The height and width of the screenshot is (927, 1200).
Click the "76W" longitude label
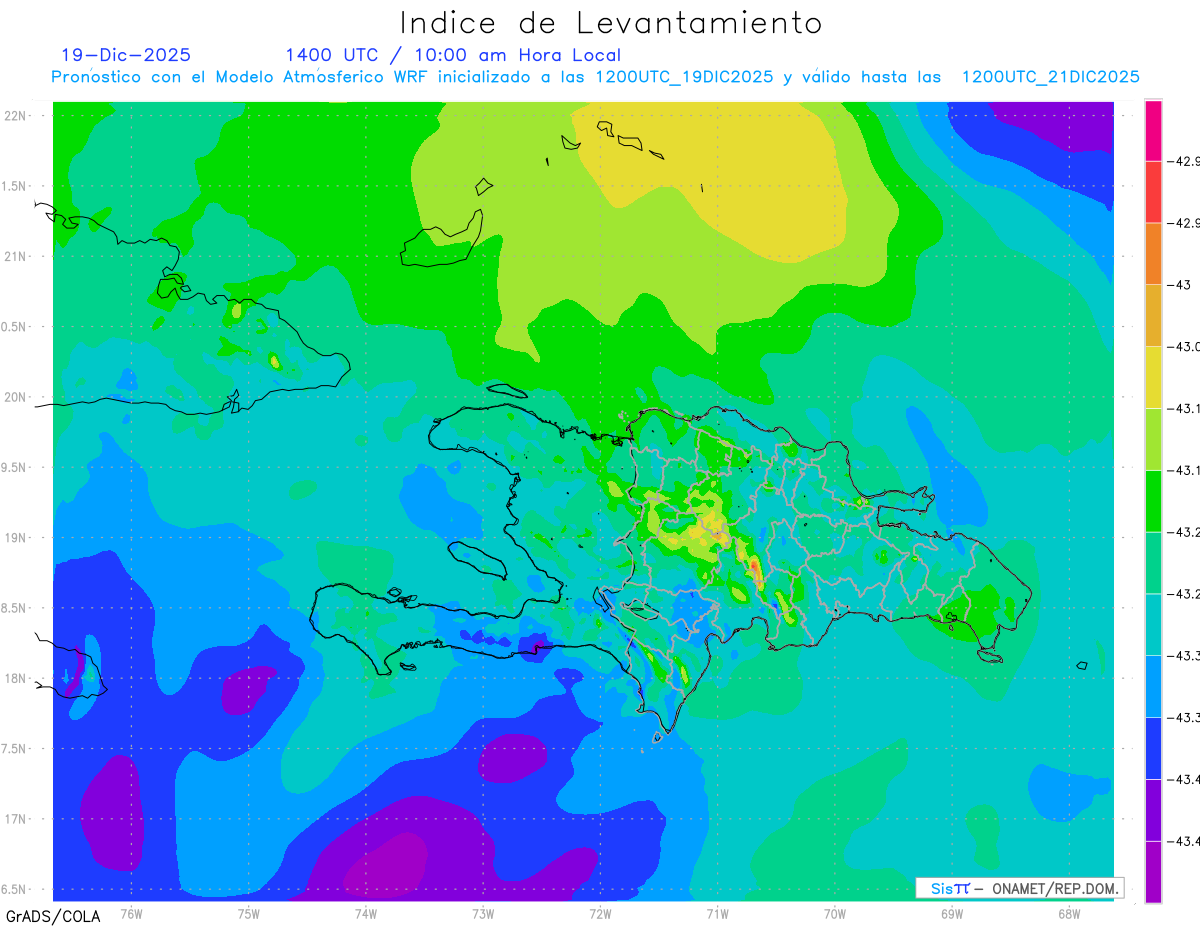click(131, 913)
